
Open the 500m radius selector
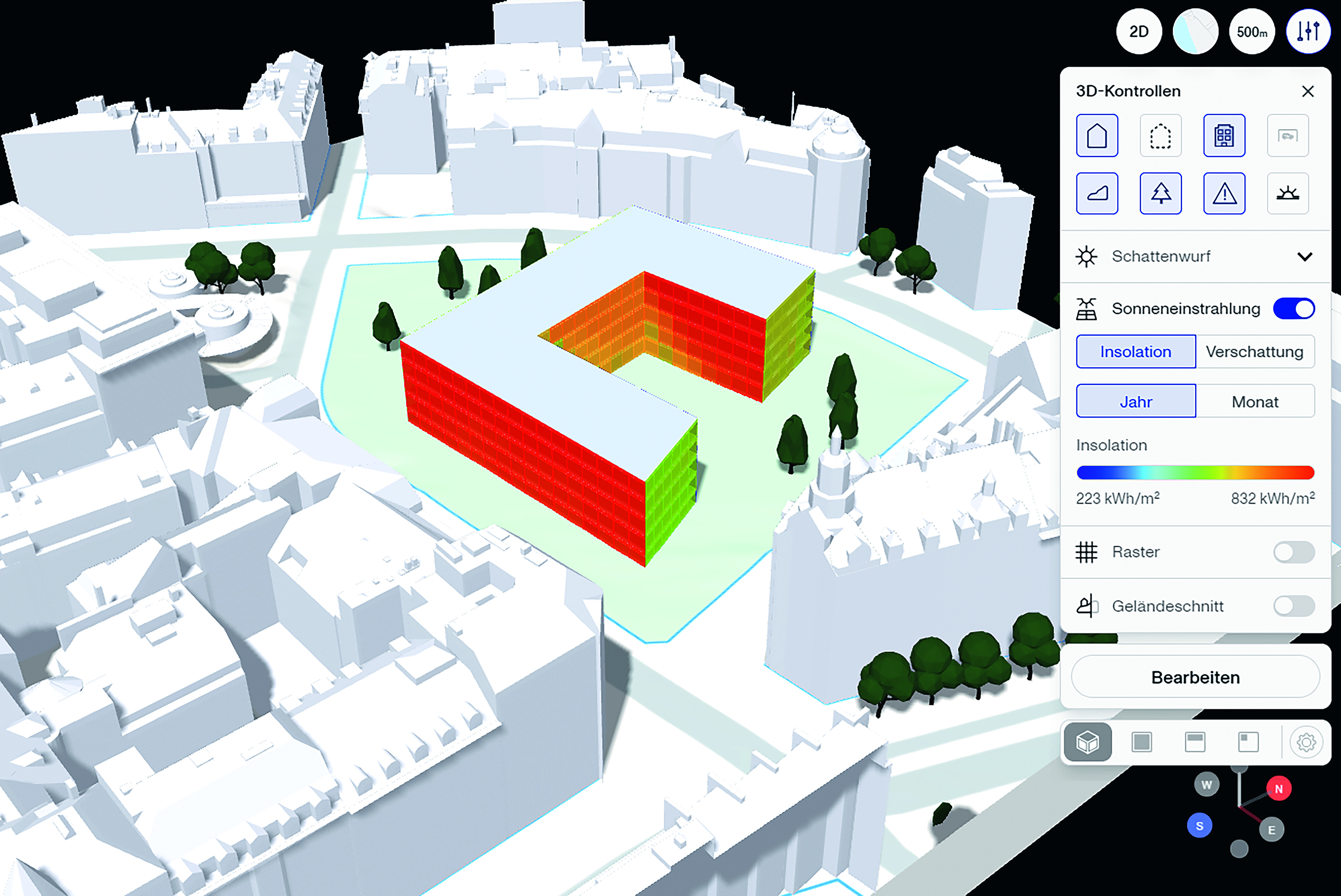click(x=1252, y=31)
